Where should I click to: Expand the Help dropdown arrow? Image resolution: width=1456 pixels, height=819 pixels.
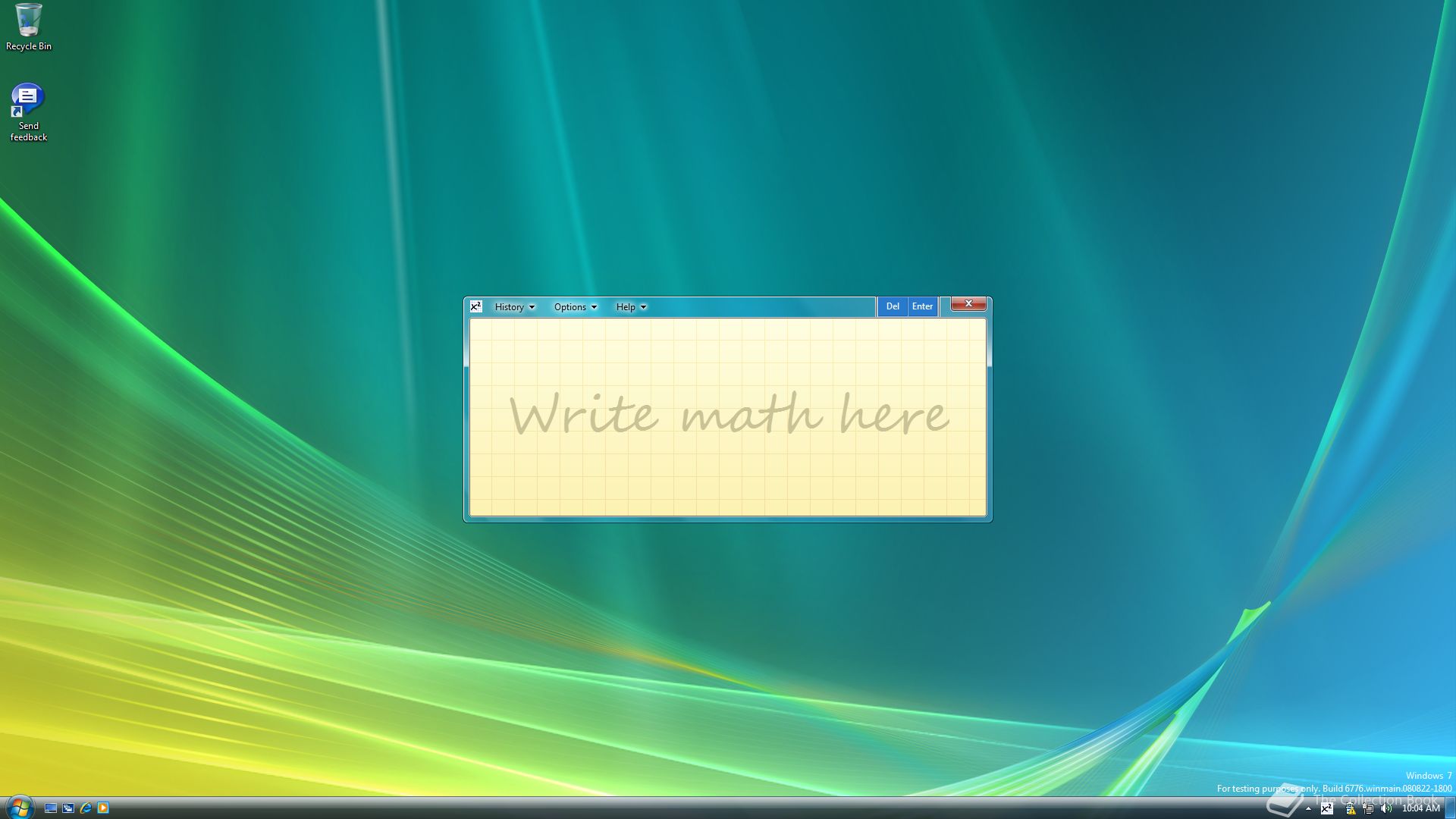[643, 307]
